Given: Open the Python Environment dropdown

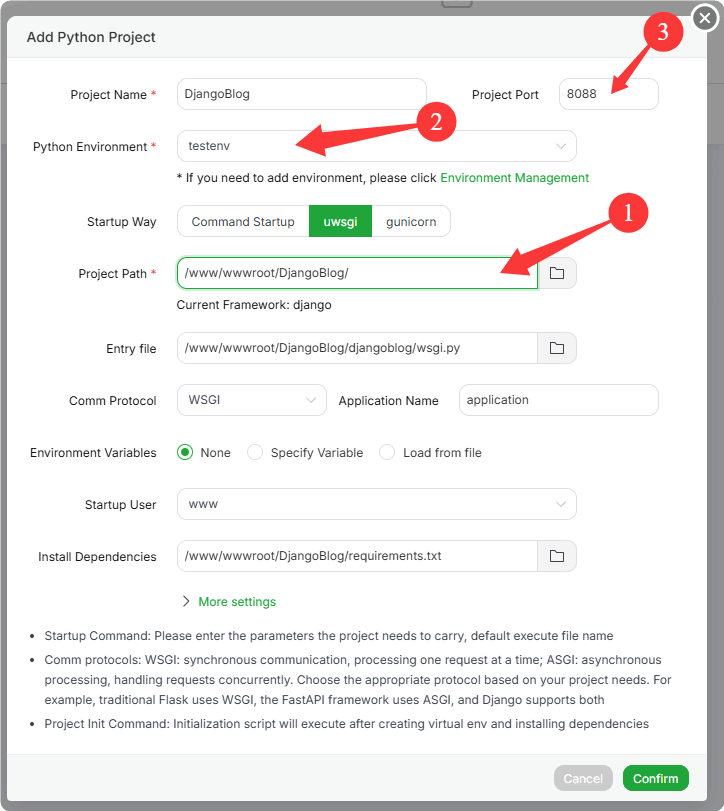Looking at the screenshot, I should [x=376, y=146].
